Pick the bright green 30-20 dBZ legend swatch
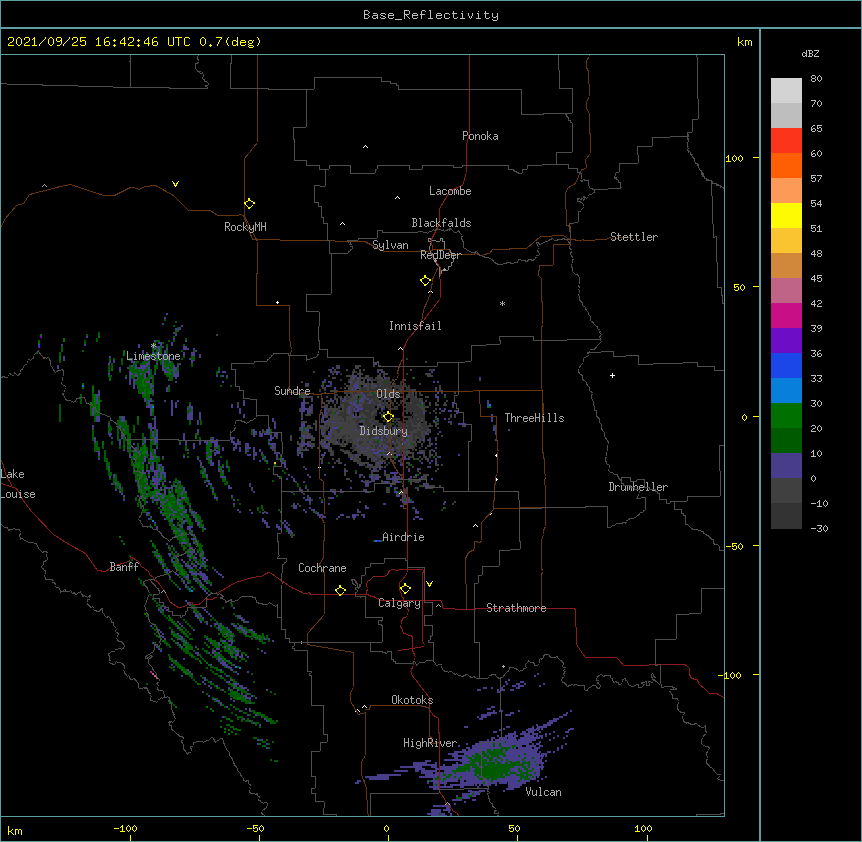 click(786, 416)
